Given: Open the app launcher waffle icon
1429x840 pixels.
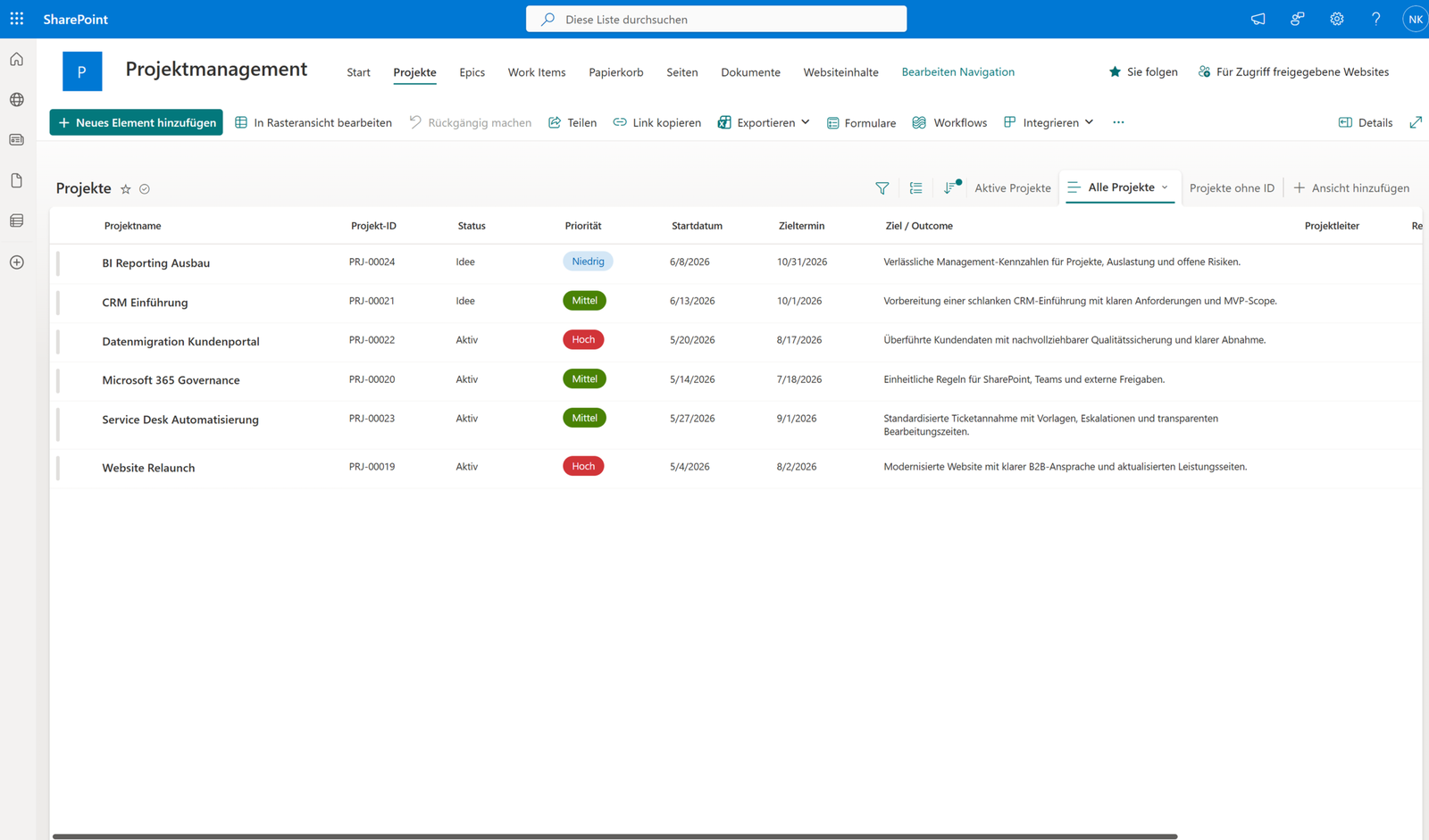Looking at the screenshot, I should coord(17,19).
